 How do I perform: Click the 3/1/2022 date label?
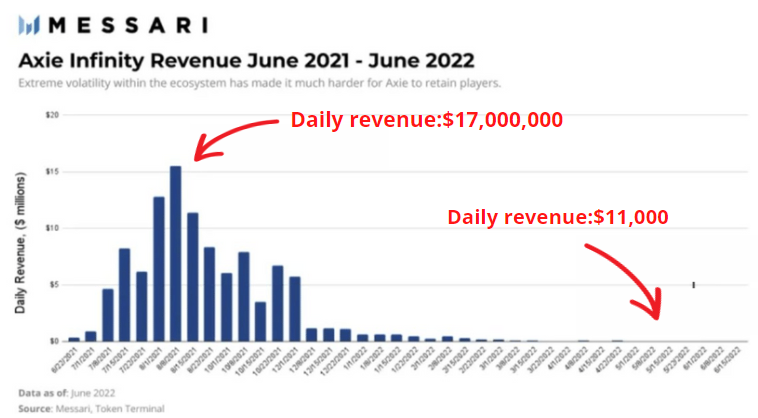coord(492,358)
